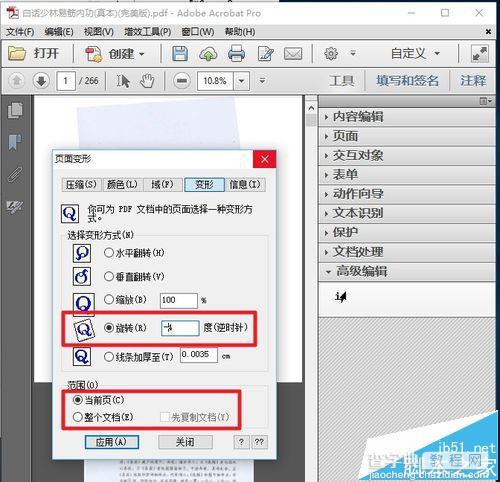Expand the 表单 panel section

tap(406, 175)
